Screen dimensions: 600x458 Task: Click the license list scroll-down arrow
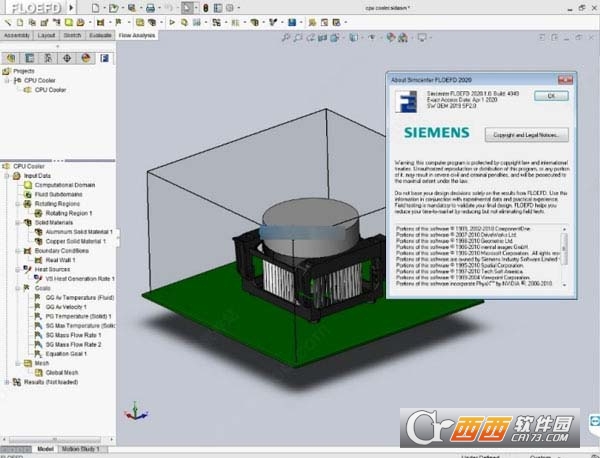pyautogui.click(x=564, y=285)
